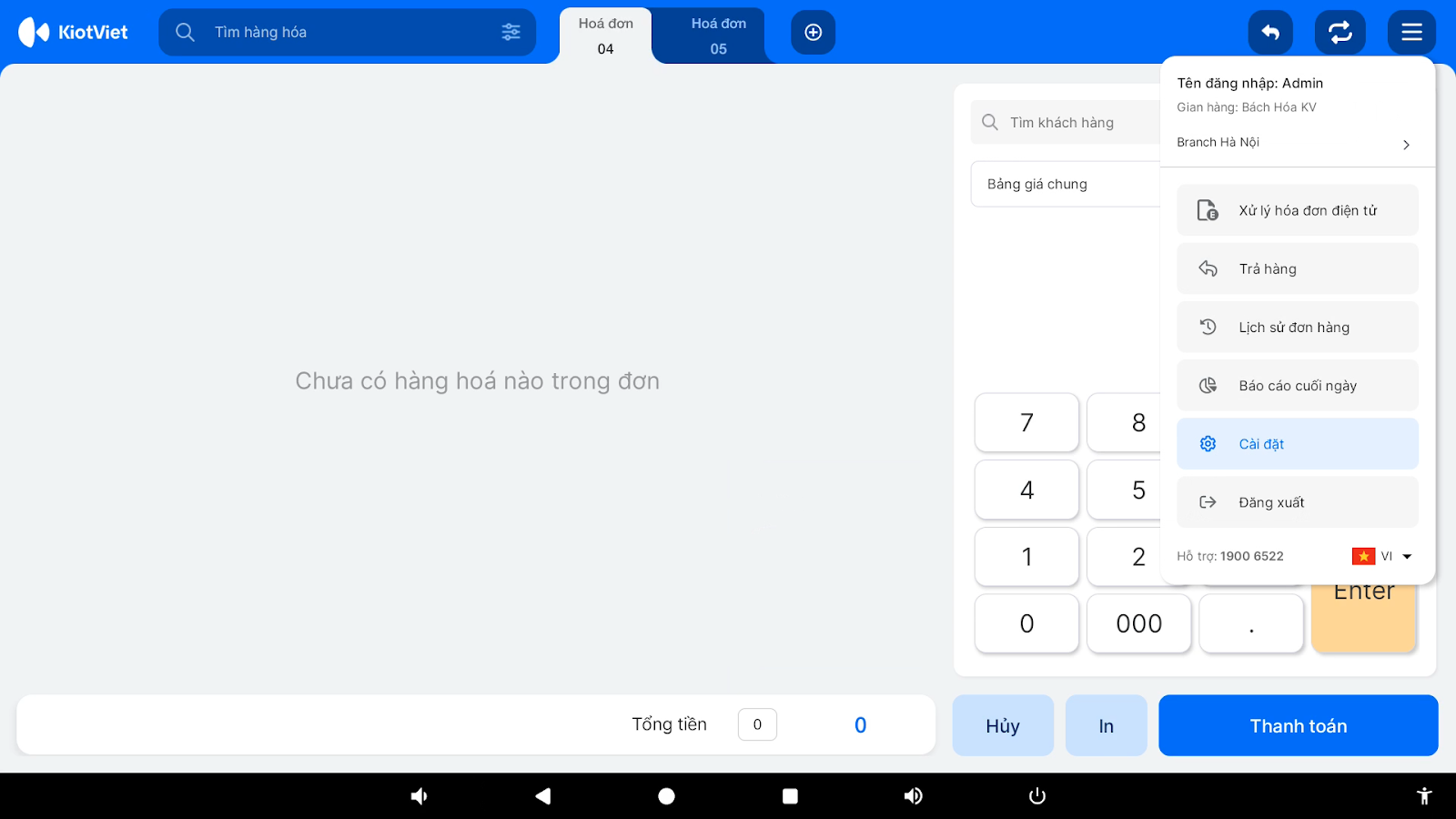Tap keypad number 4
The height and width of the screenshot is (819, 1456).
[x=1026, y=490]
